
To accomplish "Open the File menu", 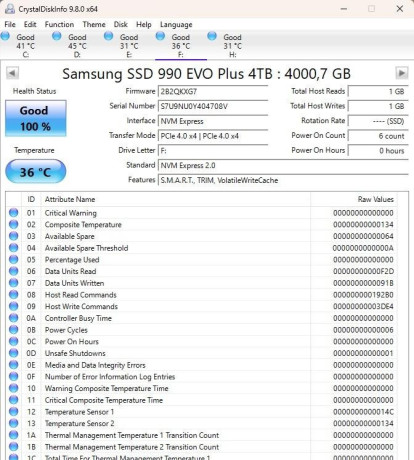I will (x=10, y=24).
